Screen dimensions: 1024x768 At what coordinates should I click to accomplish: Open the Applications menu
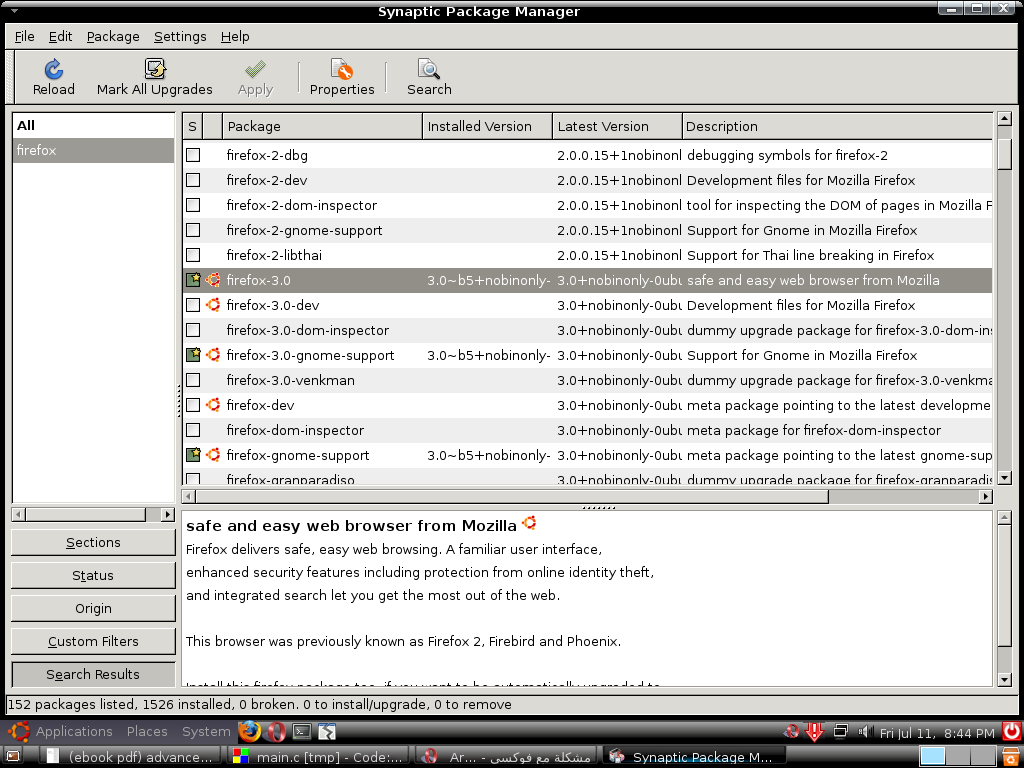click(74, 731)
